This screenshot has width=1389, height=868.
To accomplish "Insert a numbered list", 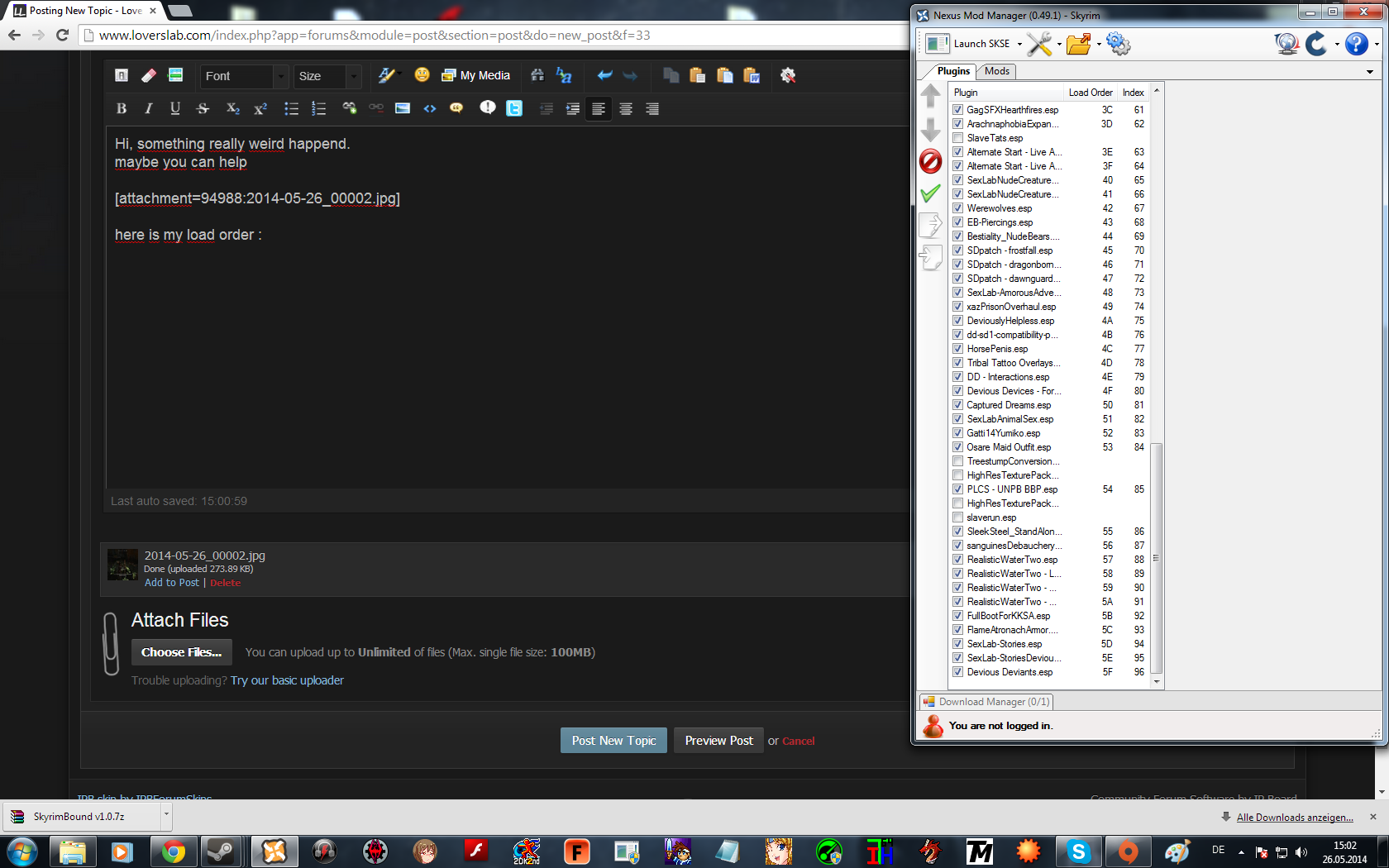I will click(x=318, y=108).
